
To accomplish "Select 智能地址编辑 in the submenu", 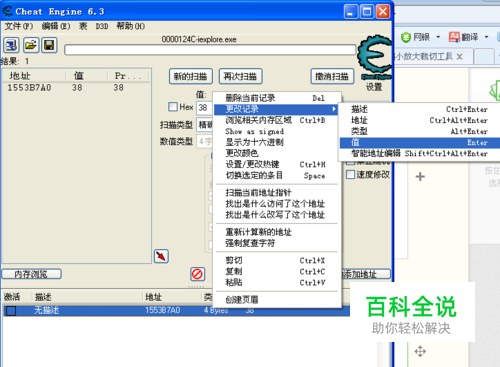I will click(420, 154).
